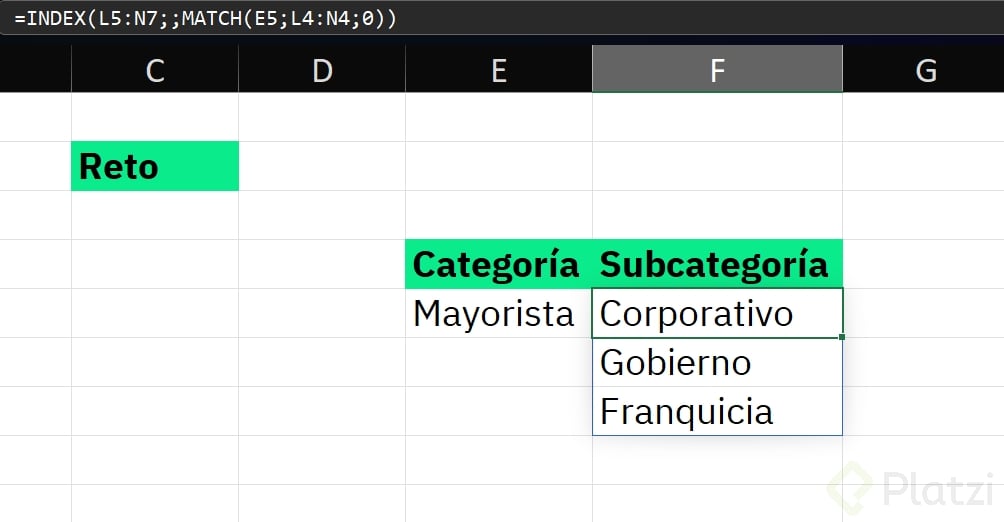
Task: Select the Categoría header cell
Action: [498, 265]
